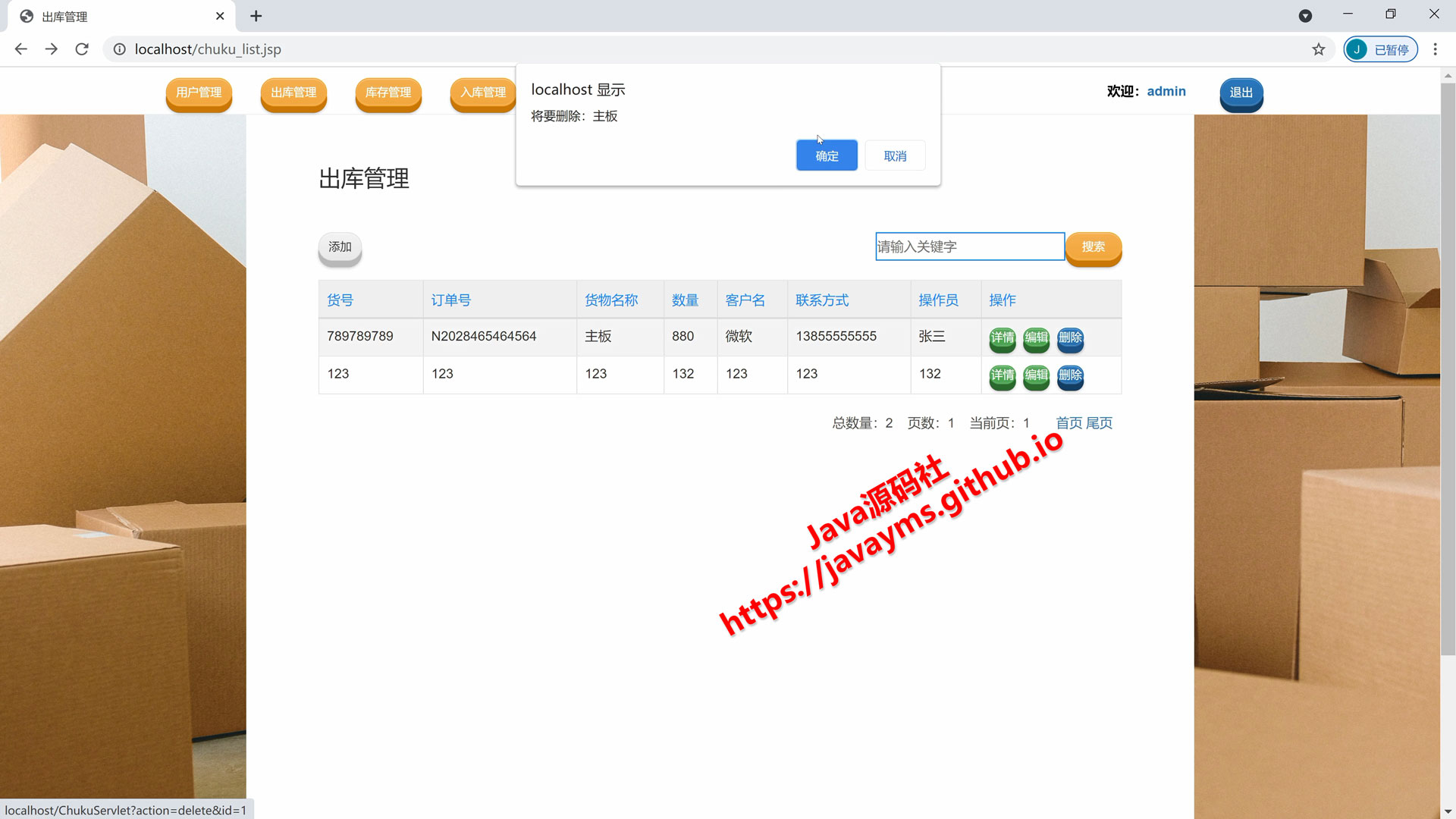Focus the keyword search input field
The image size is (1456, 819).
tap(970, 246)
